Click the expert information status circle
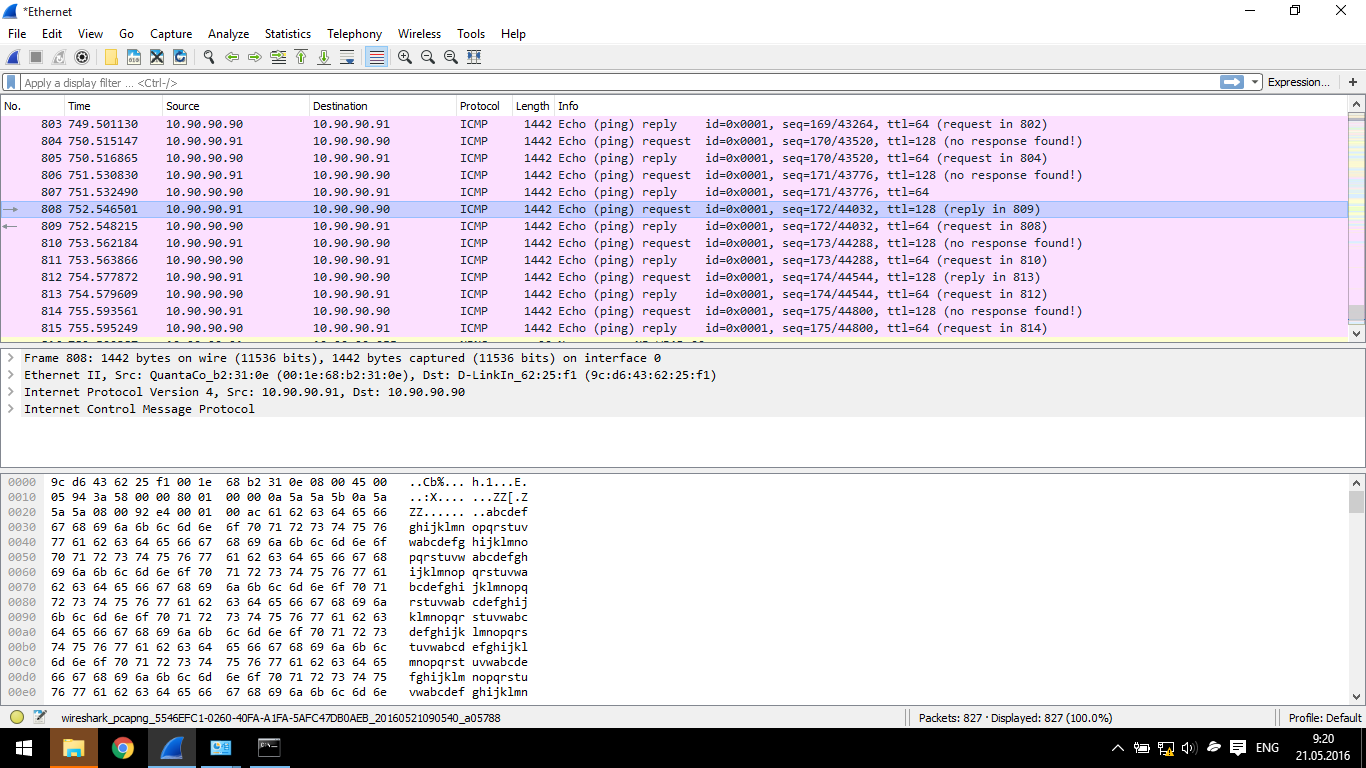 pos(17,717)
